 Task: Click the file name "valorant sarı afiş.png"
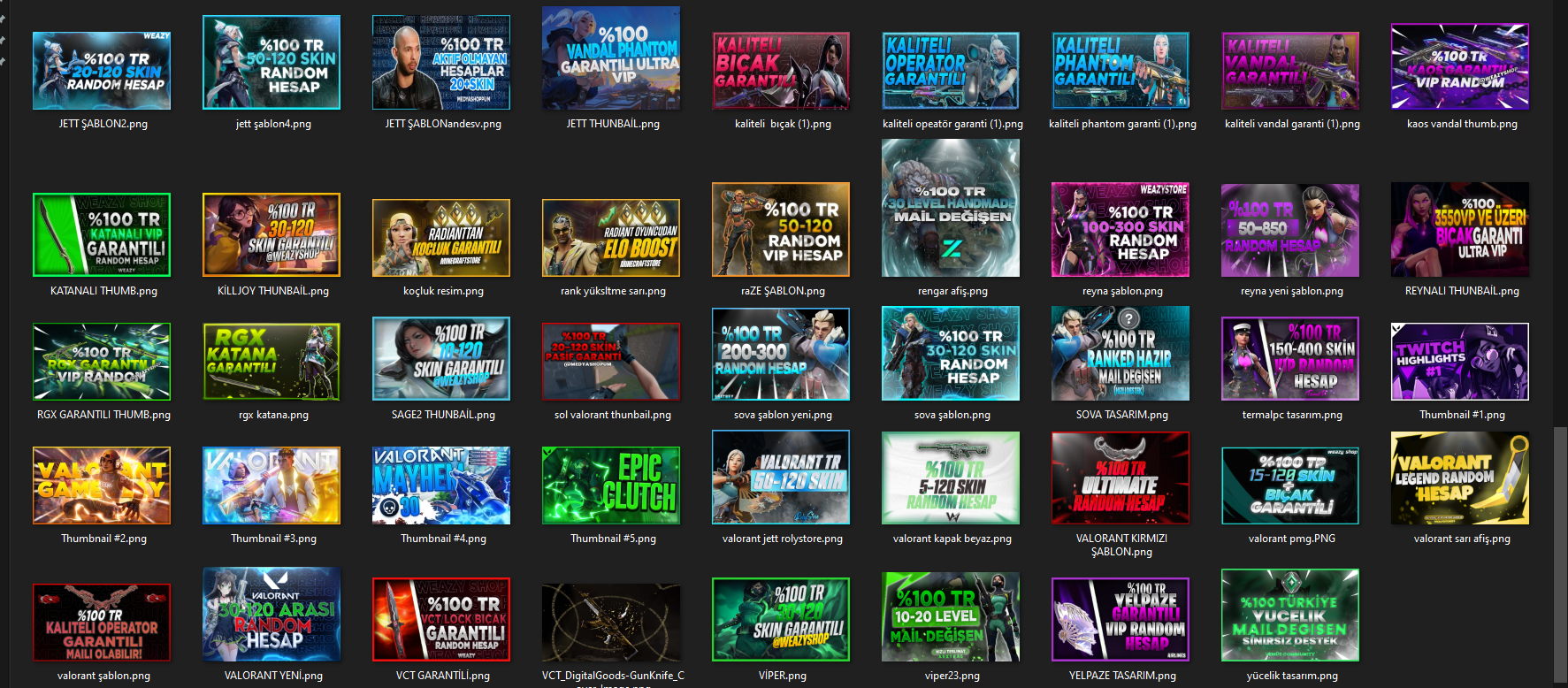coord(1462,539)
